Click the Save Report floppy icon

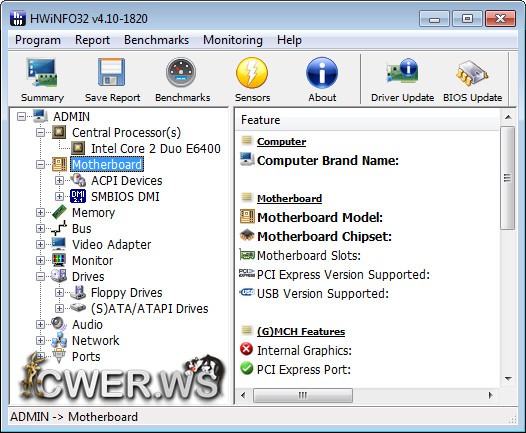[112, 72]
